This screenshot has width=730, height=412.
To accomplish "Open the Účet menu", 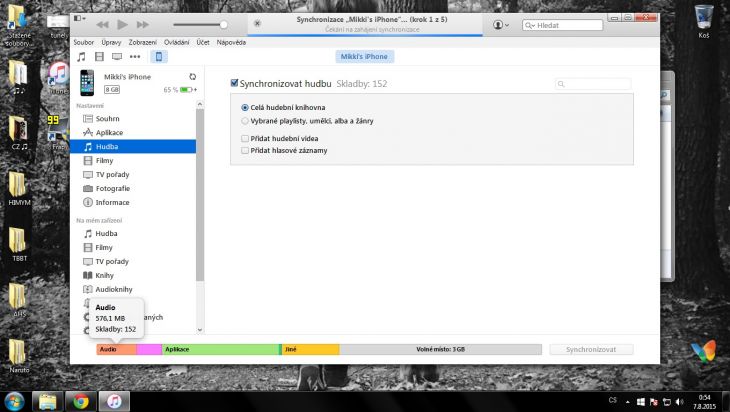I will [x=203, y=42].
